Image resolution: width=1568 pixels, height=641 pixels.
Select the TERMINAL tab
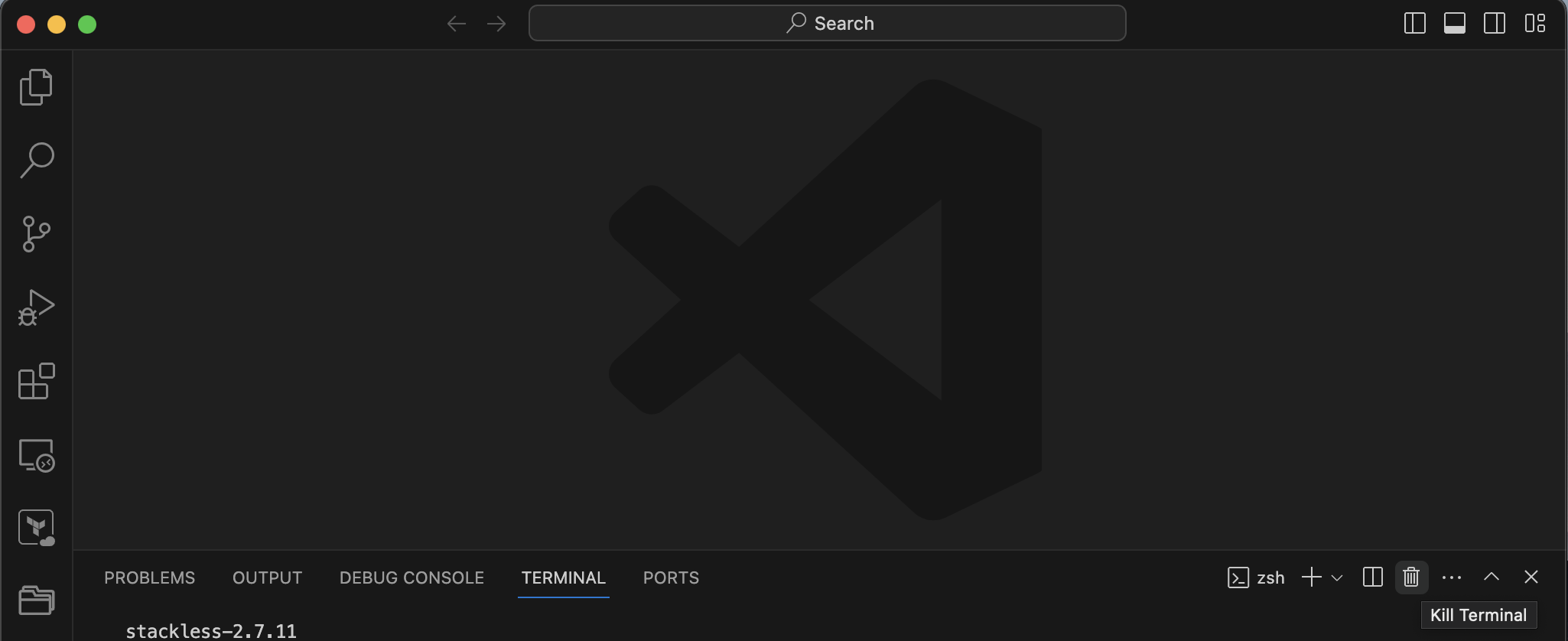[x=564, y=578]
